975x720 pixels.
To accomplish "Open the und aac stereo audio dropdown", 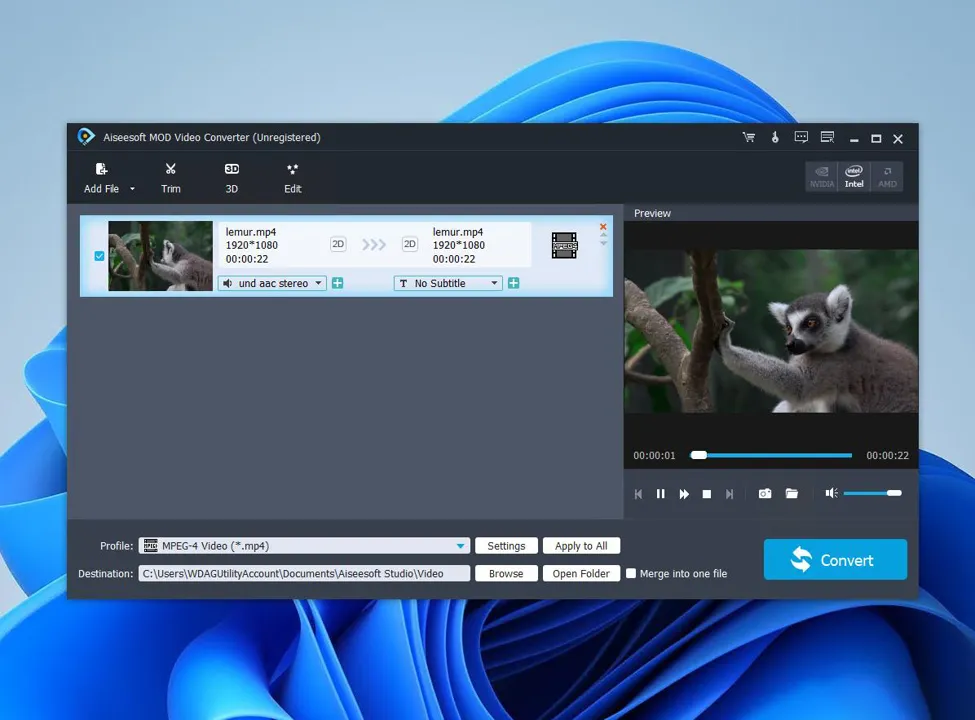I will pyautogui.click(x=272, y=283).
